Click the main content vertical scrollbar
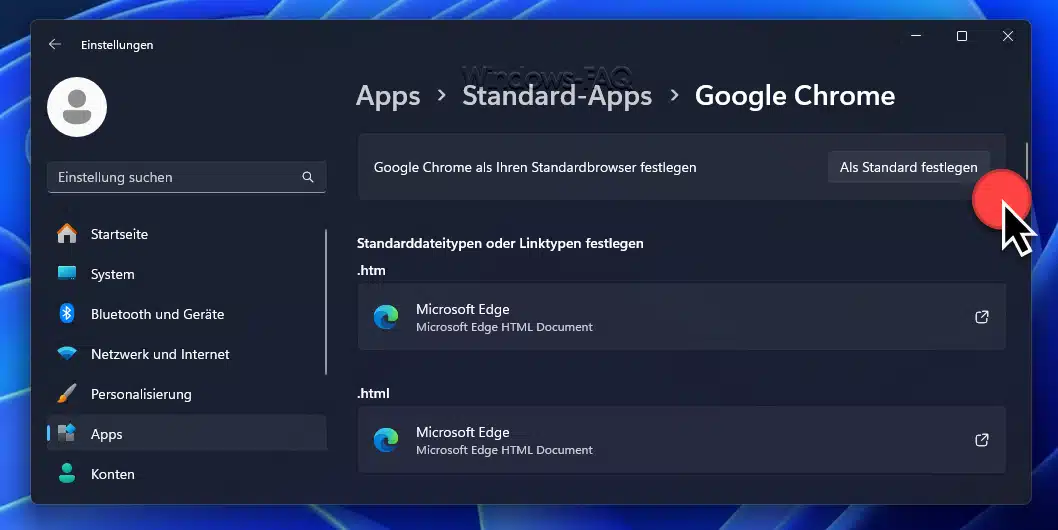Screen dimensions: 1058x530 tap(1026, 160)
